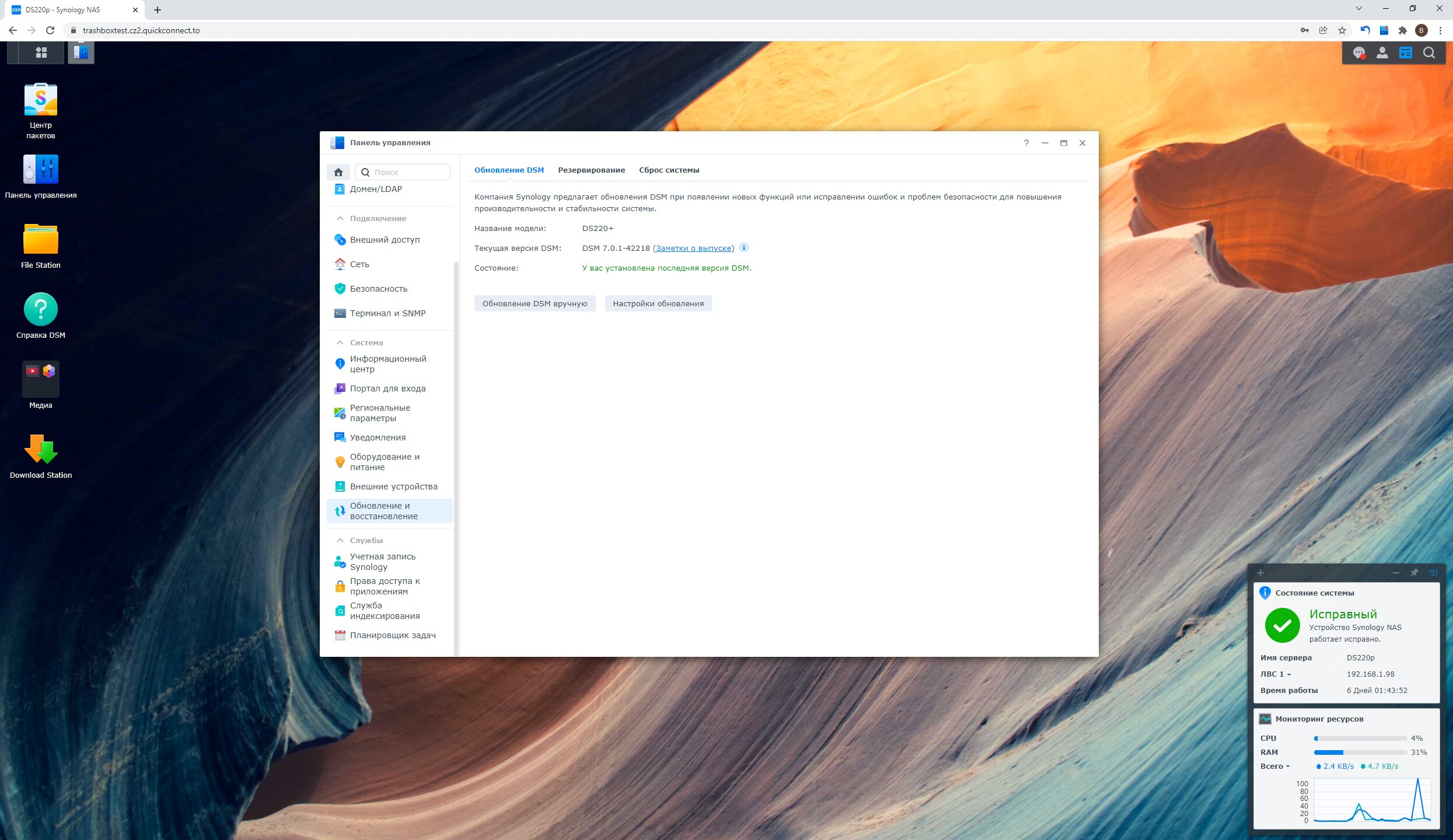The height and width of the screenshot is (840, 1453).
Task: Open a new browser tab
Action: tap(158, 10)
